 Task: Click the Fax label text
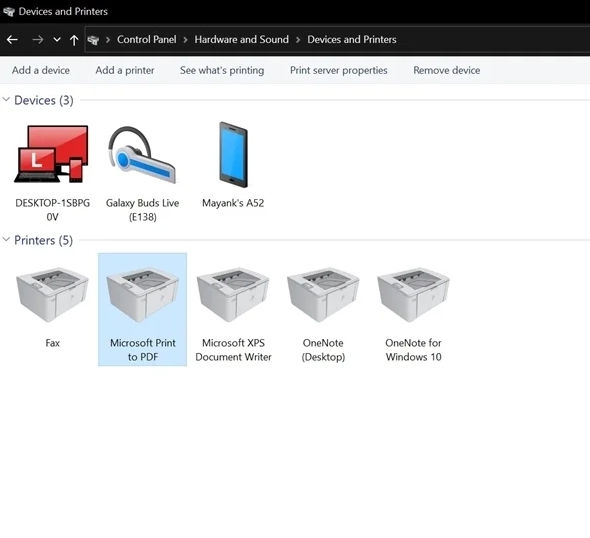point(52,343)
